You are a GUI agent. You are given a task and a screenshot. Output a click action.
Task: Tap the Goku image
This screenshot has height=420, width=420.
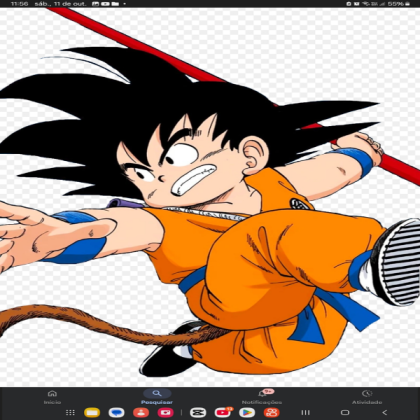pyautogui.click(x=210, y=197)
